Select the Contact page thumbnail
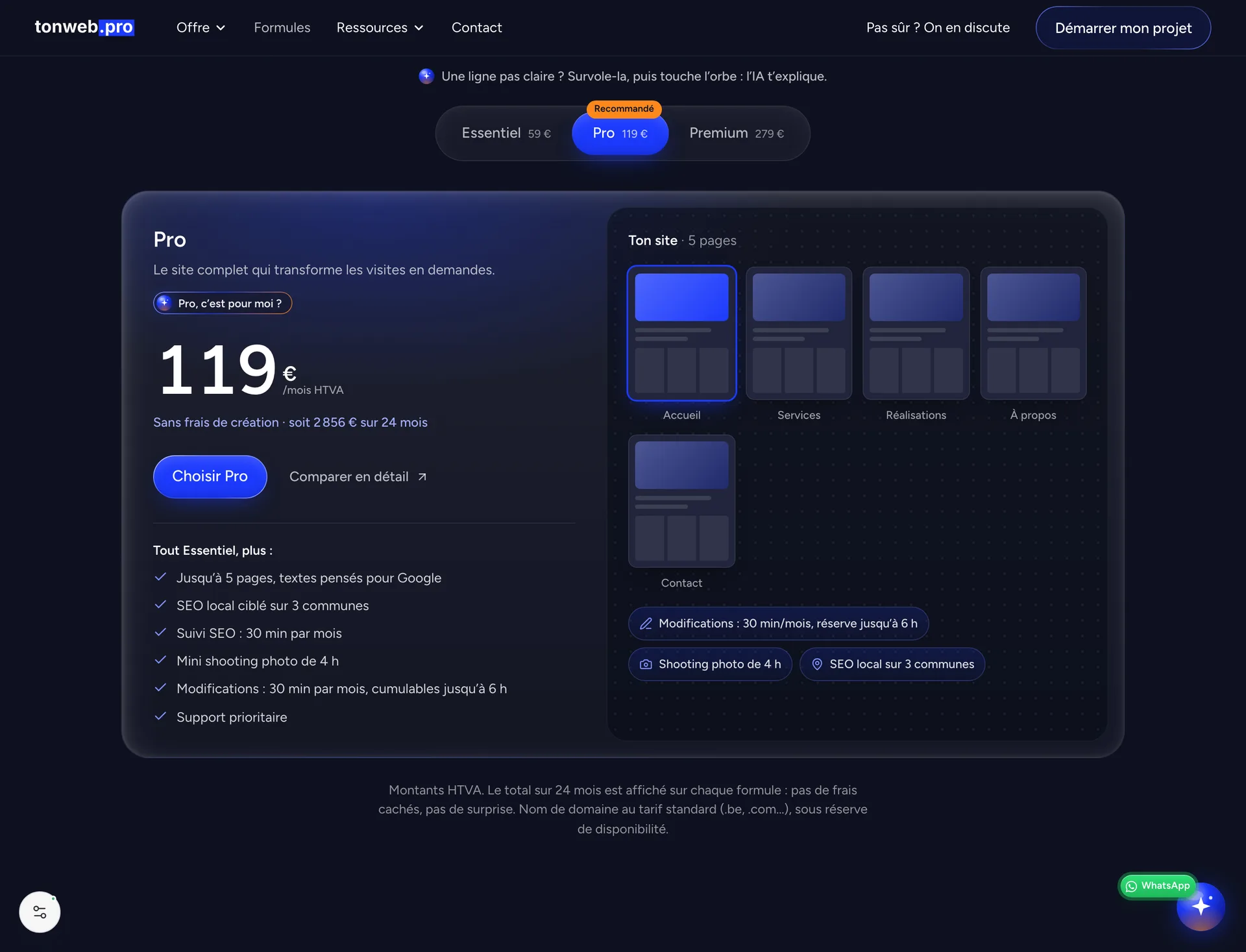1246x952 pixels. tap(681, 501)
